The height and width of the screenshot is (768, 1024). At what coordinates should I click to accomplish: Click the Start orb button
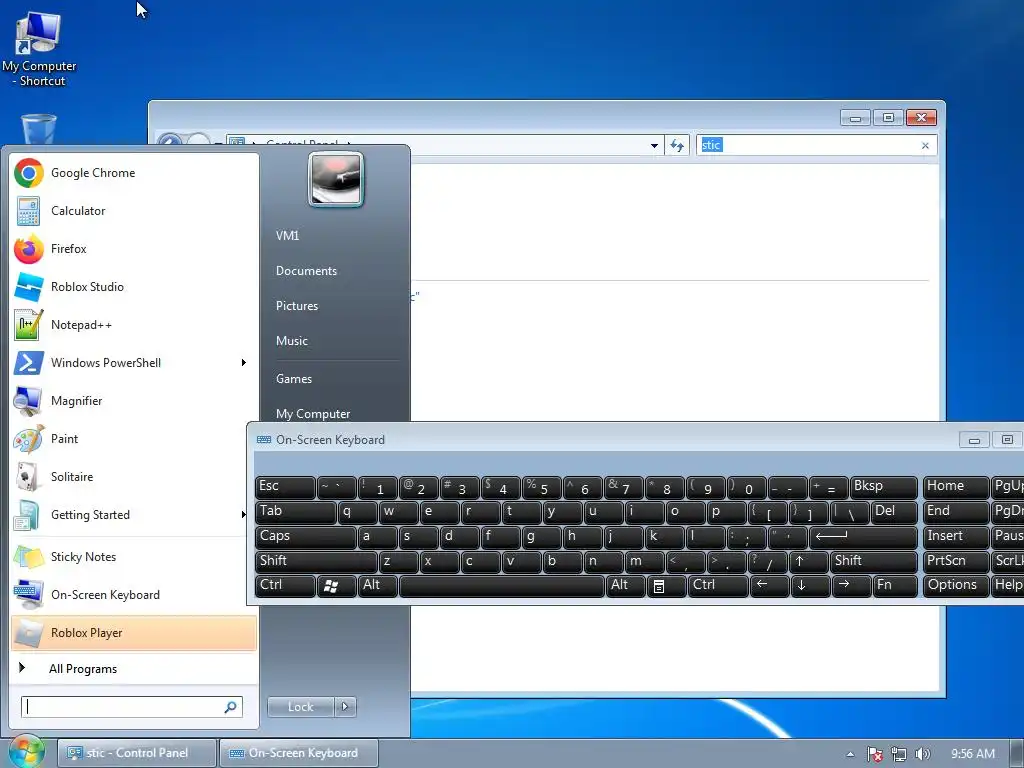[25, 752]
